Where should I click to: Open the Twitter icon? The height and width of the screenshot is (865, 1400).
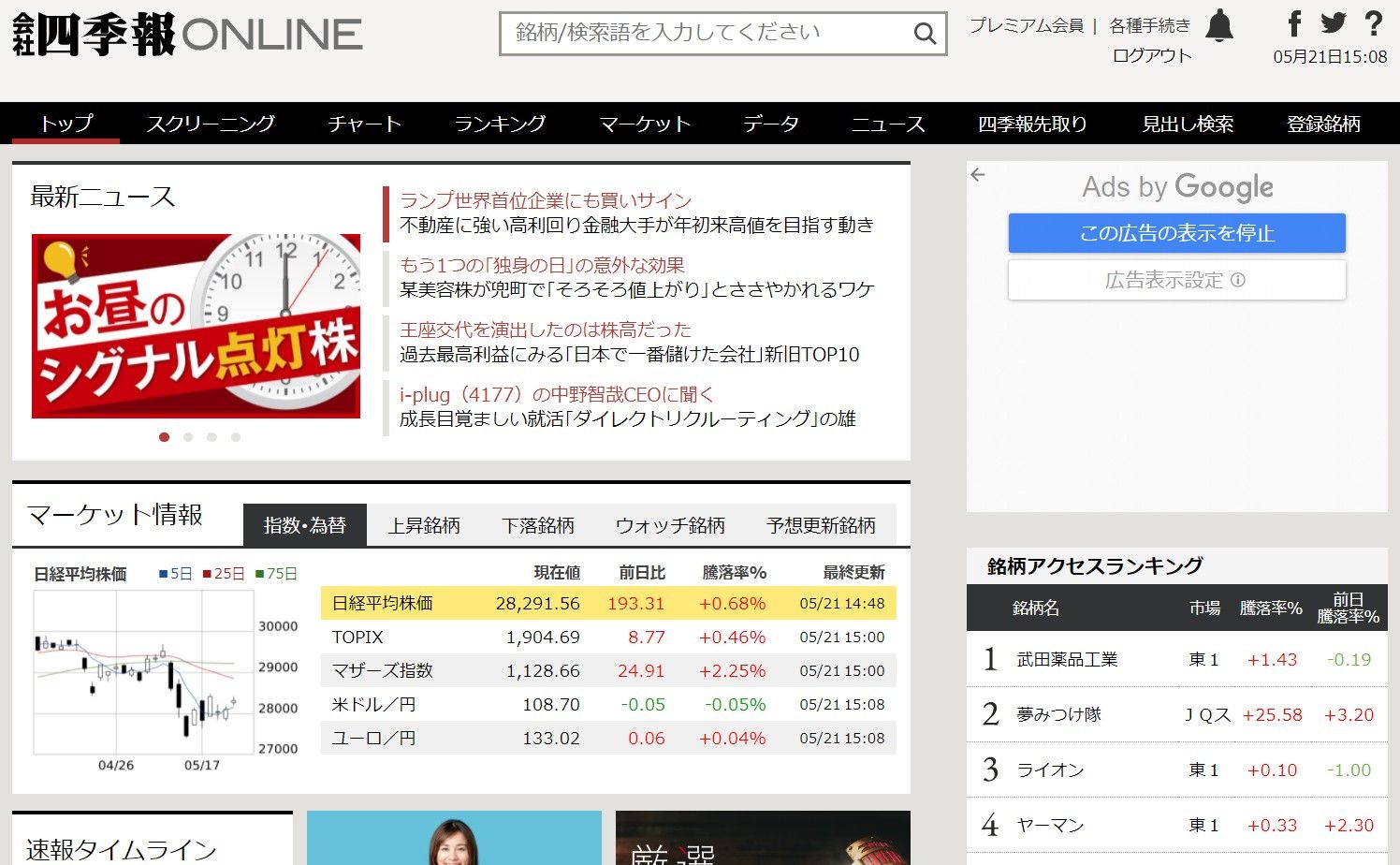pyautogui.click(x=1333, y=25)
